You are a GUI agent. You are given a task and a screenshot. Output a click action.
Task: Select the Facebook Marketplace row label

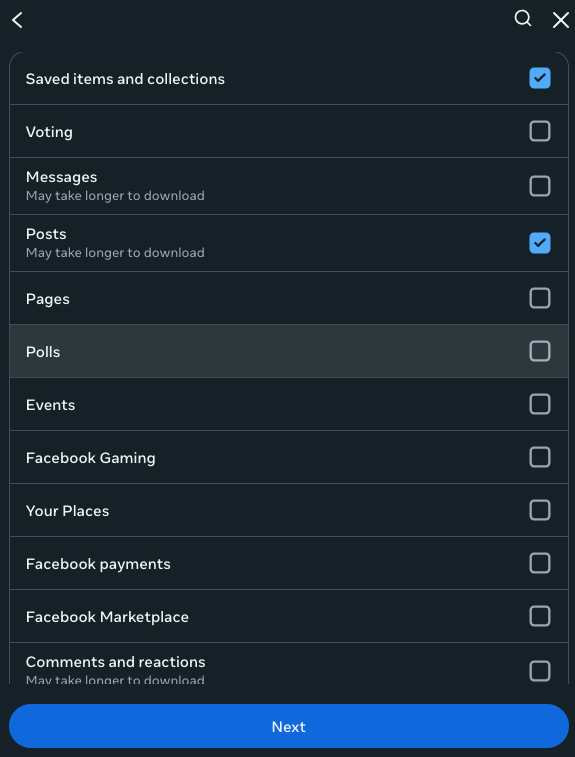pyautogui.click(x=107, y=617)
